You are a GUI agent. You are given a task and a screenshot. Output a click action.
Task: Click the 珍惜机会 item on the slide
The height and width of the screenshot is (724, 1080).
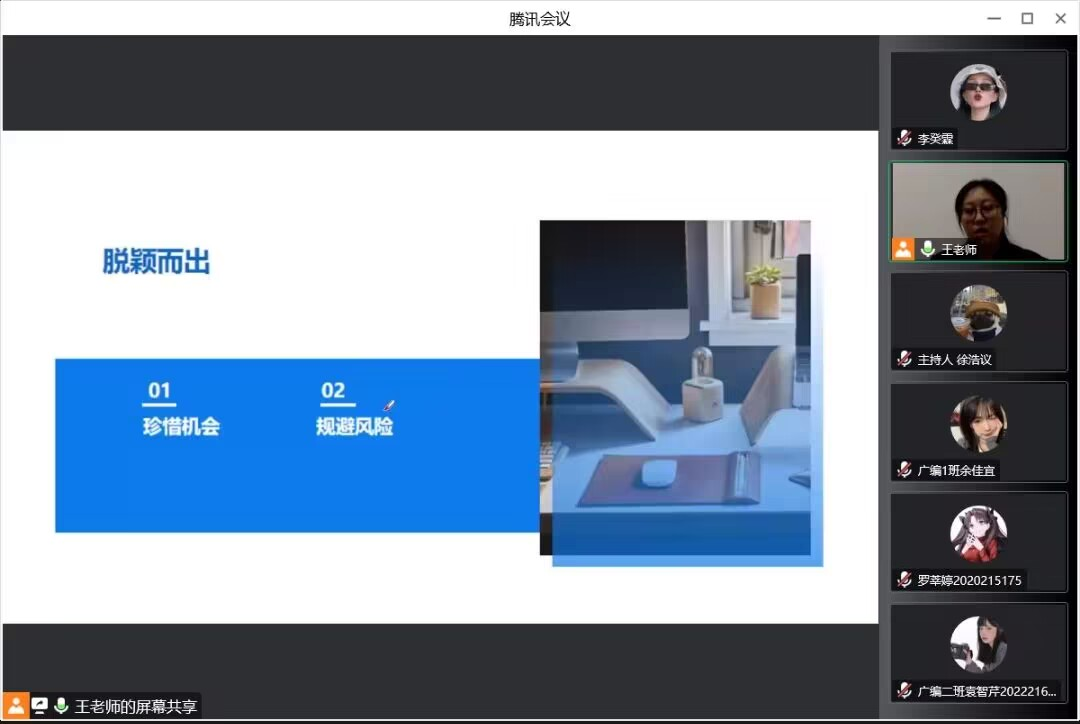181,426
